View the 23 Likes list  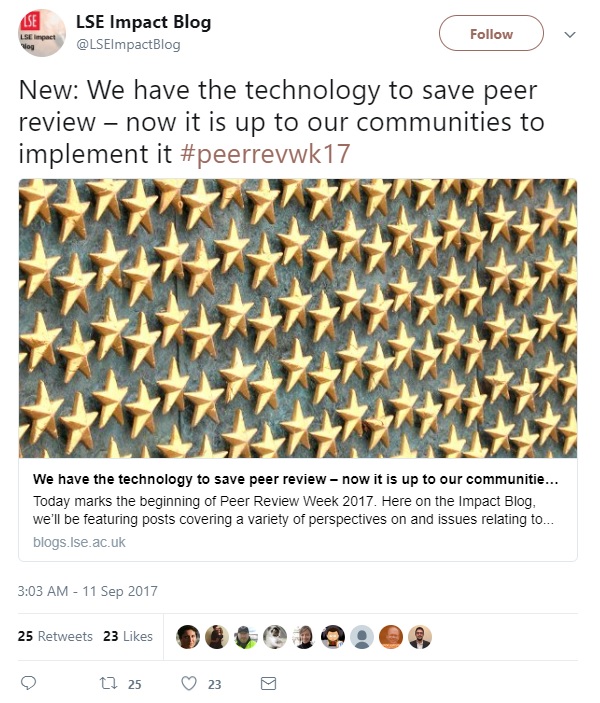point(128,636)
